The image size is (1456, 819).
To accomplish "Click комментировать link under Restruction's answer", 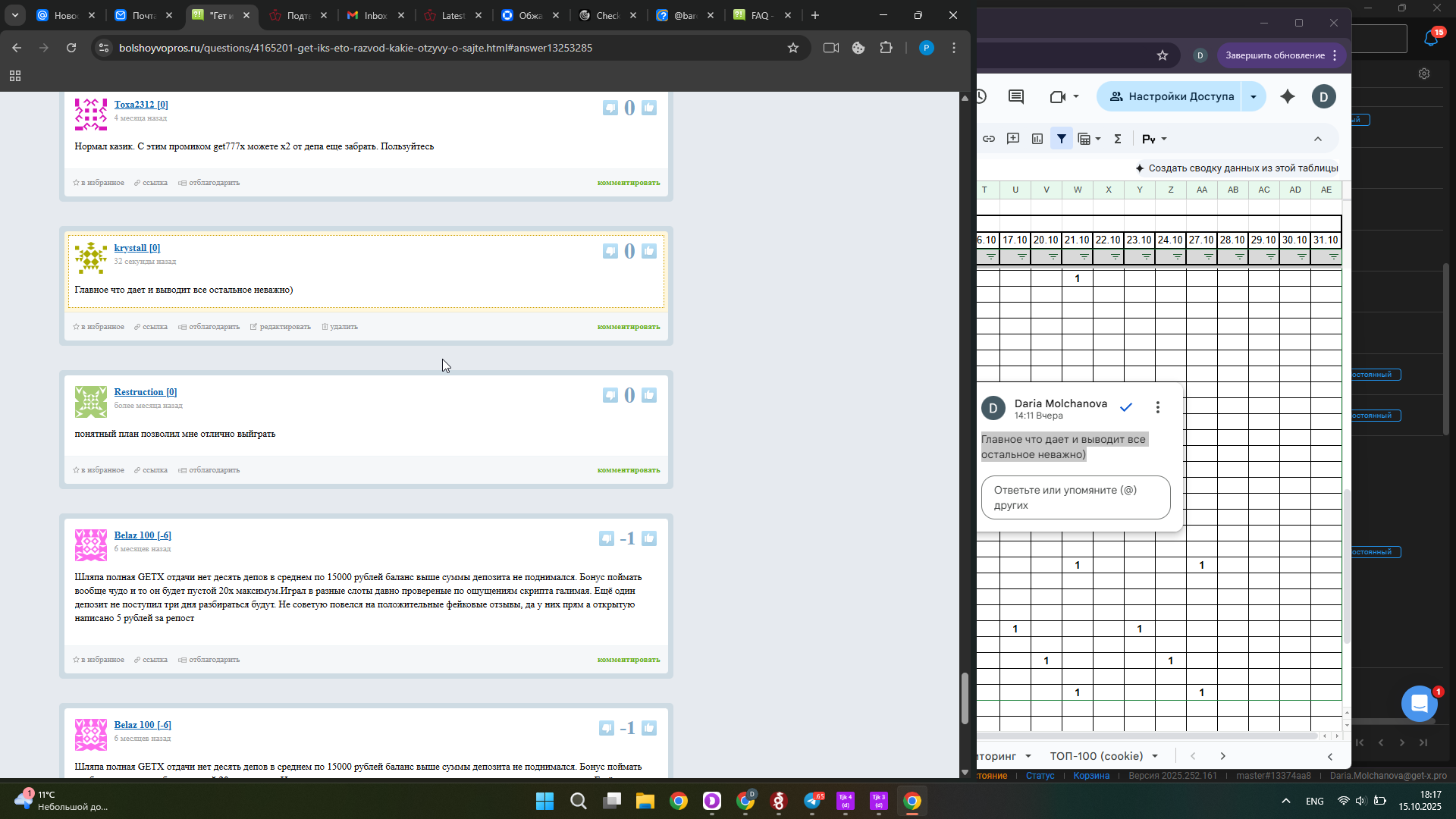I will [x=628, y=470].
